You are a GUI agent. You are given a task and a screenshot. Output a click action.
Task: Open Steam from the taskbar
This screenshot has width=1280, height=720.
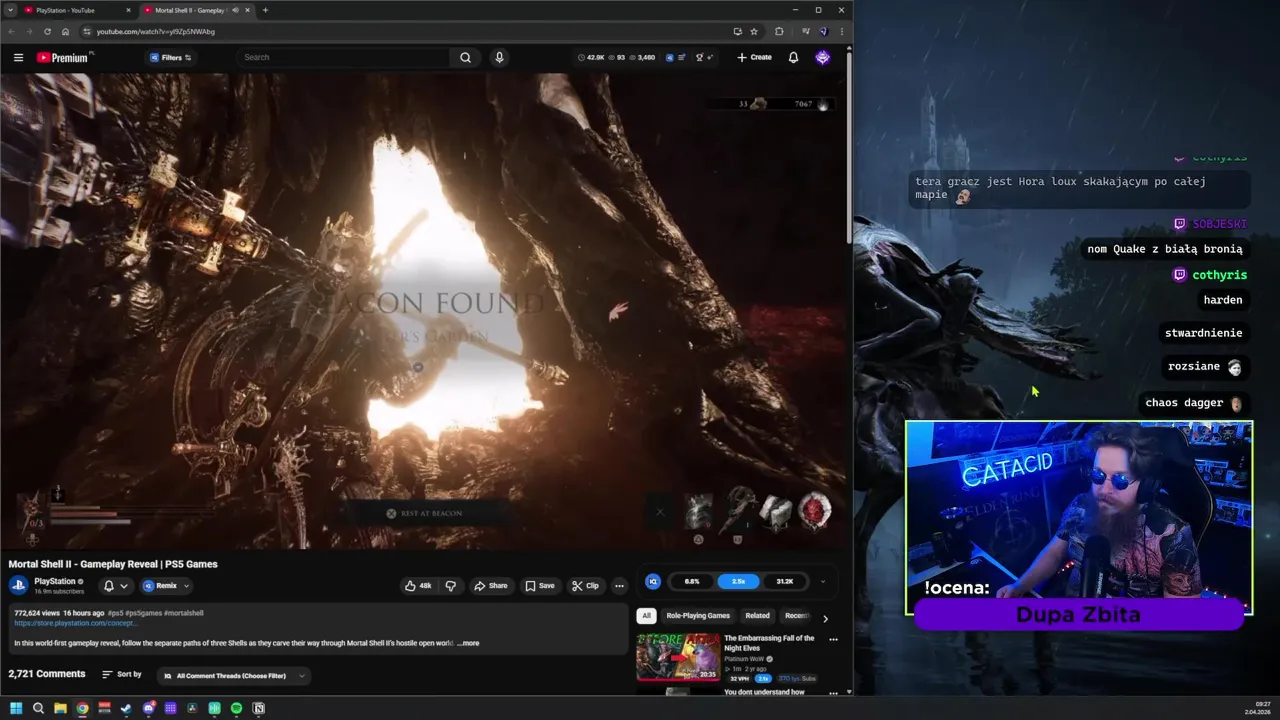coord(126,708)
